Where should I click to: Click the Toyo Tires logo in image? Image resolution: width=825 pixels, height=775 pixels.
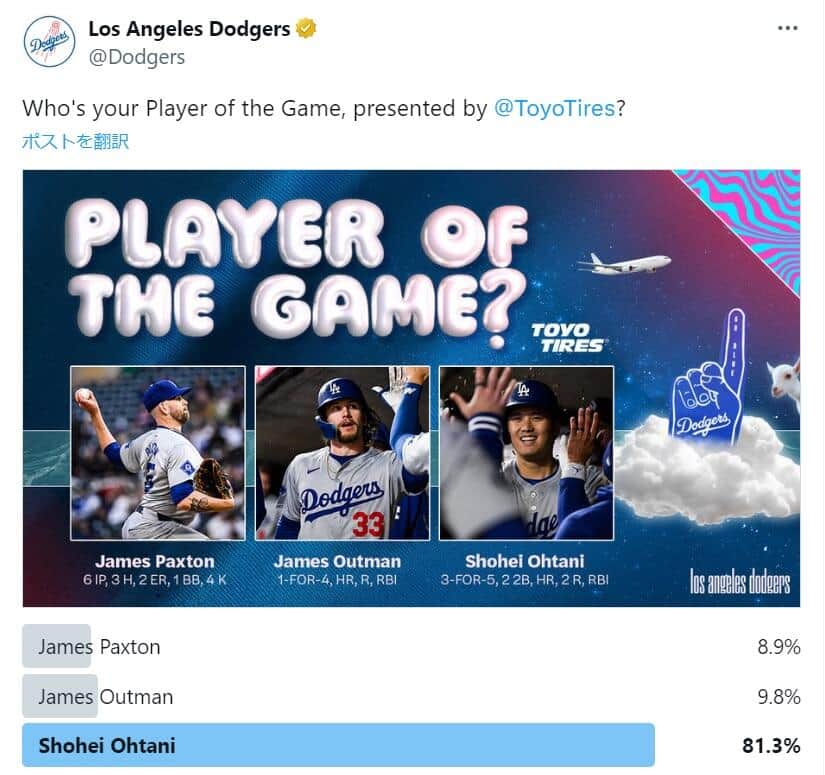(x=567, y=337)
